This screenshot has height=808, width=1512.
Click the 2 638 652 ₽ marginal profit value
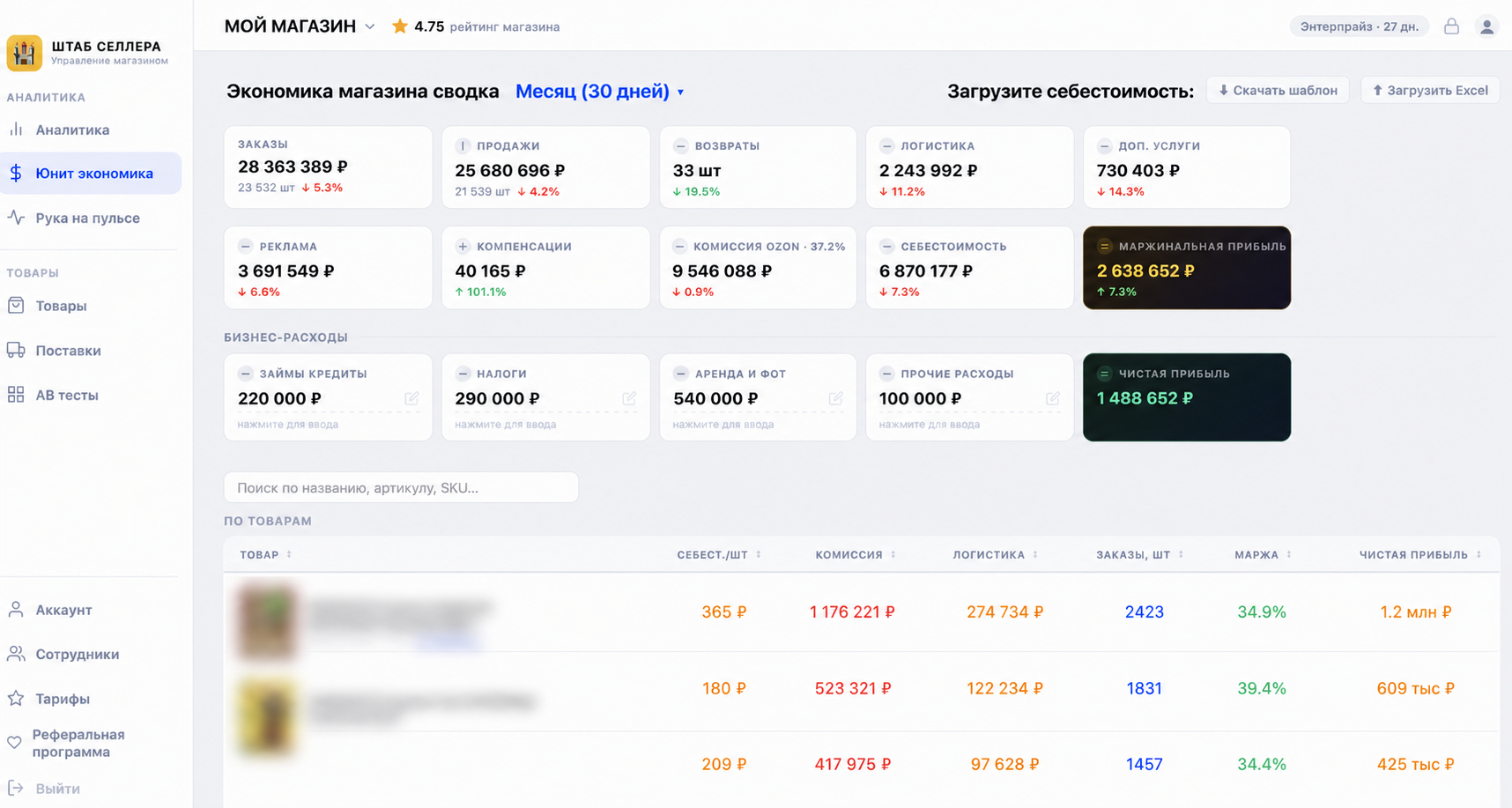pos(1145,271)
